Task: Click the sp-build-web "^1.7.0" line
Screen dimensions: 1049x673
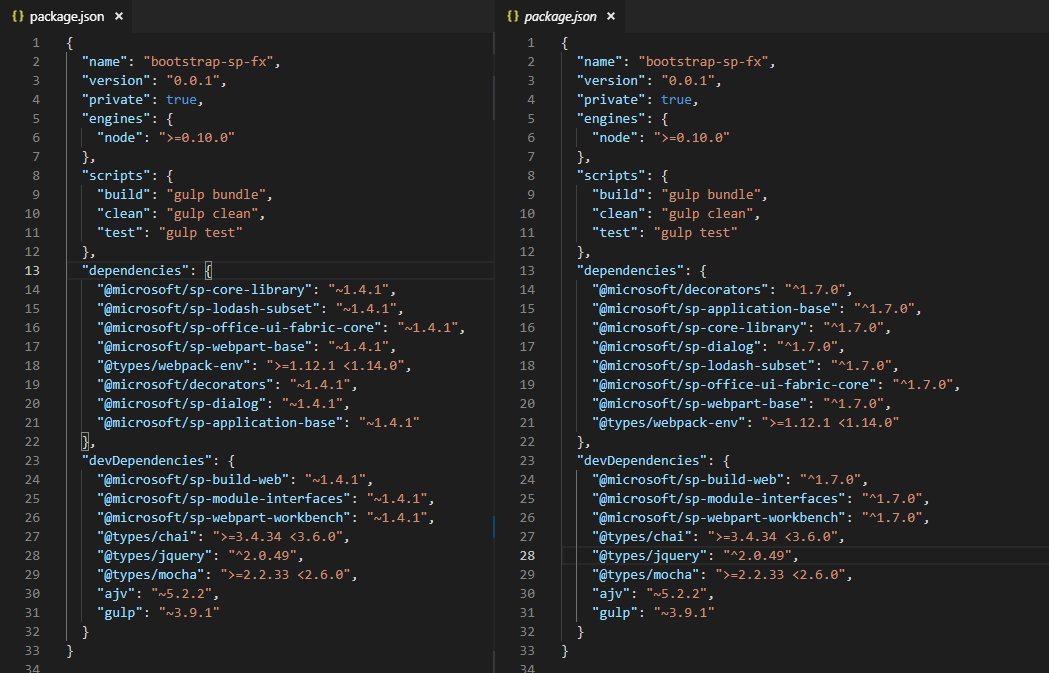Action: coord(730,480)
